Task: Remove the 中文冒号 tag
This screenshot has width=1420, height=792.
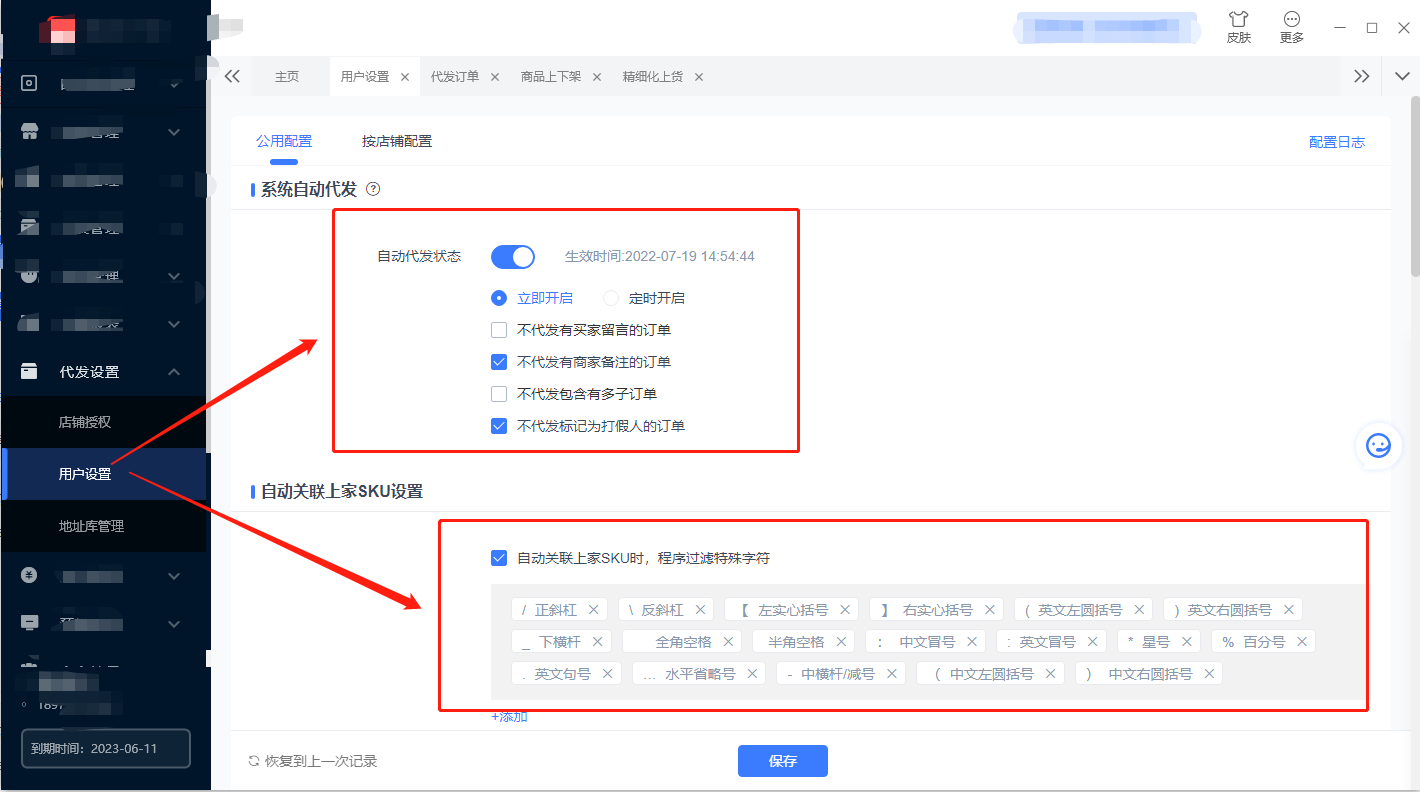Action: [x=971, y=642]
